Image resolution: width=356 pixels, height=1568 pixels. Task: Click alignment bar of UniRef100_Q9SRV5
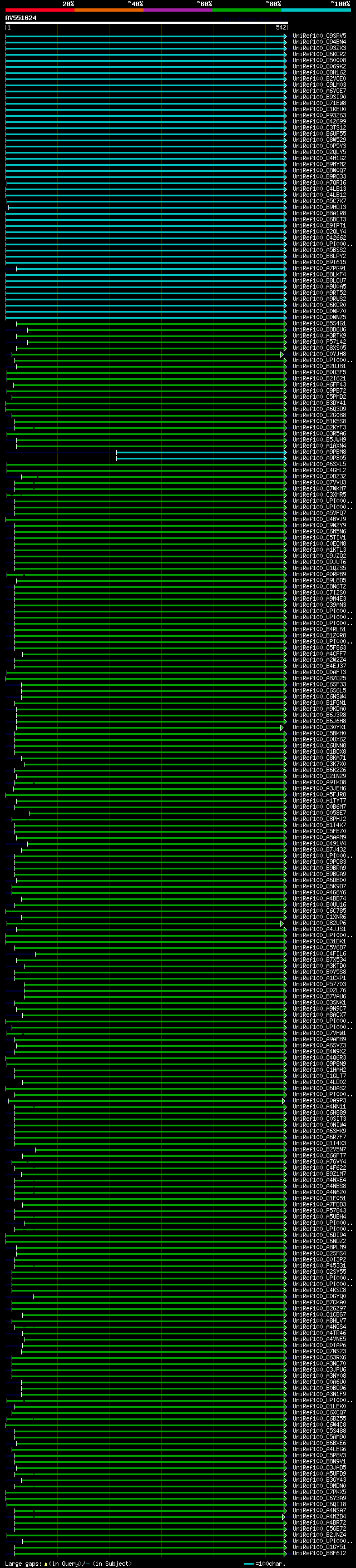tap(146, 36)
